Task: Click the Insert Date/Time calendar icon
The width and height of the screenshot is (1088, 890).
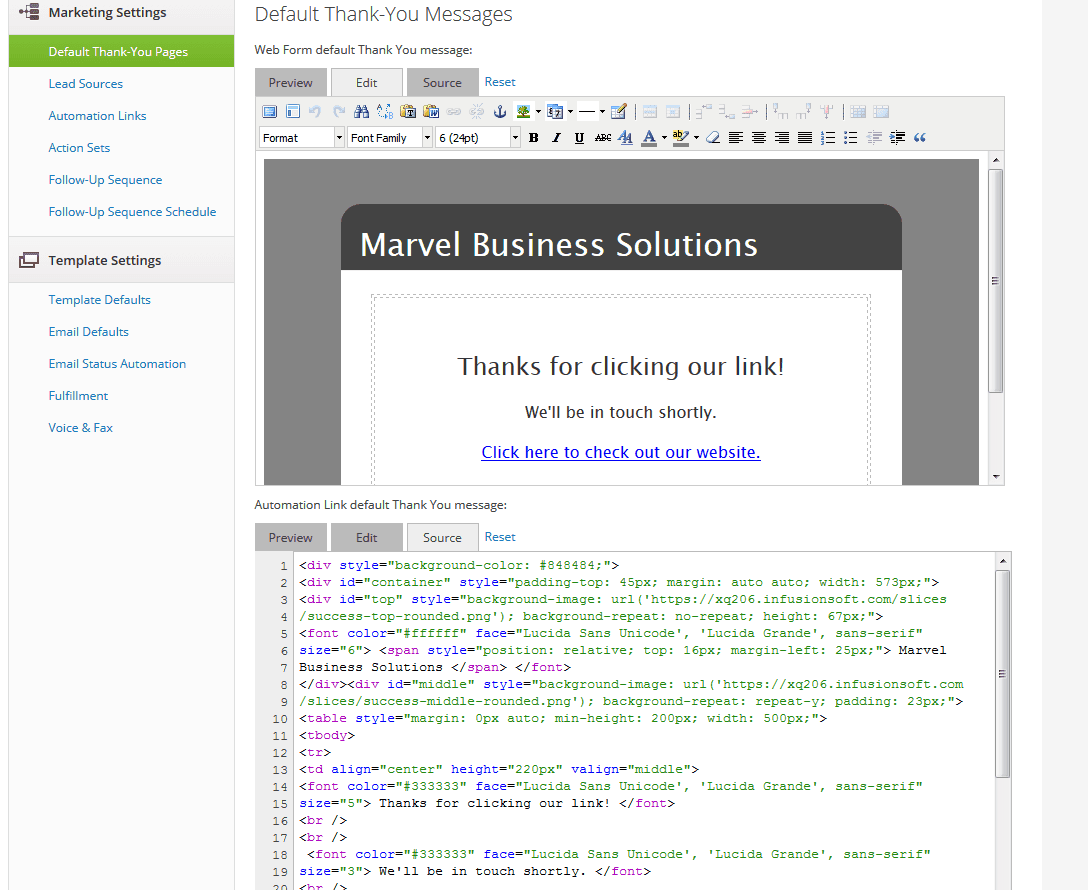Action: coord(555,112)
